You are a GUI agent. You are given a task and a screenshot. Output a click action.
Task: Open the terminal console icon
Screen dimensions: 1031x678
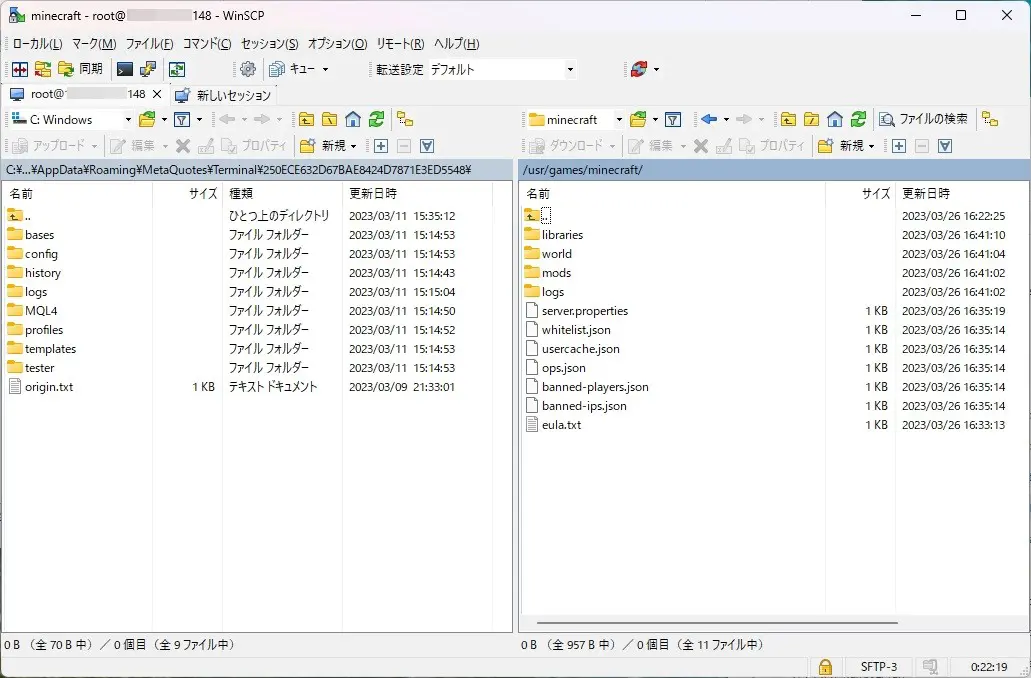coord(125,69)
